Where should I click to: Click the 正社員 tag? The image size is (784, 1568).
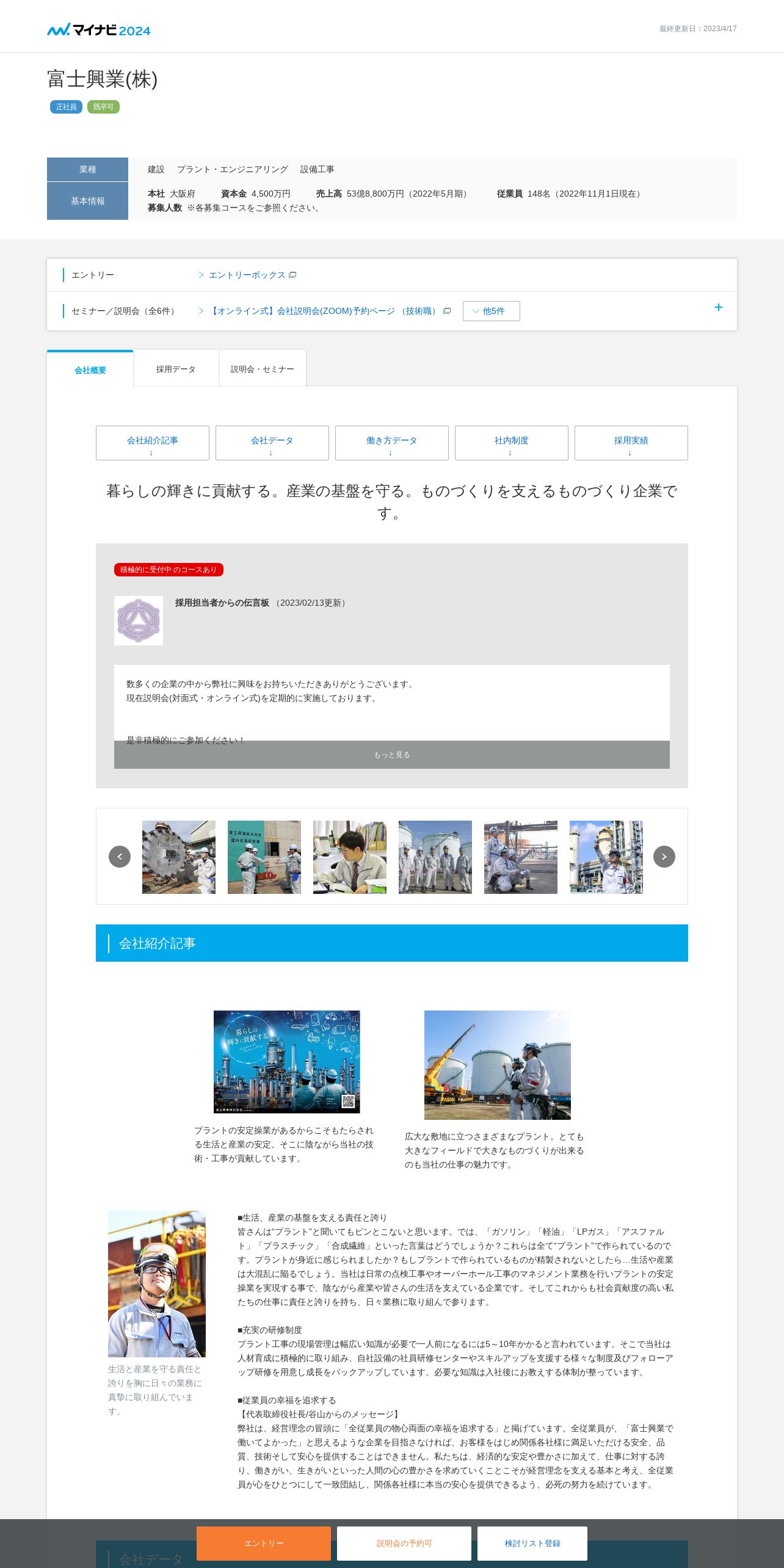[x=66, y=107]
